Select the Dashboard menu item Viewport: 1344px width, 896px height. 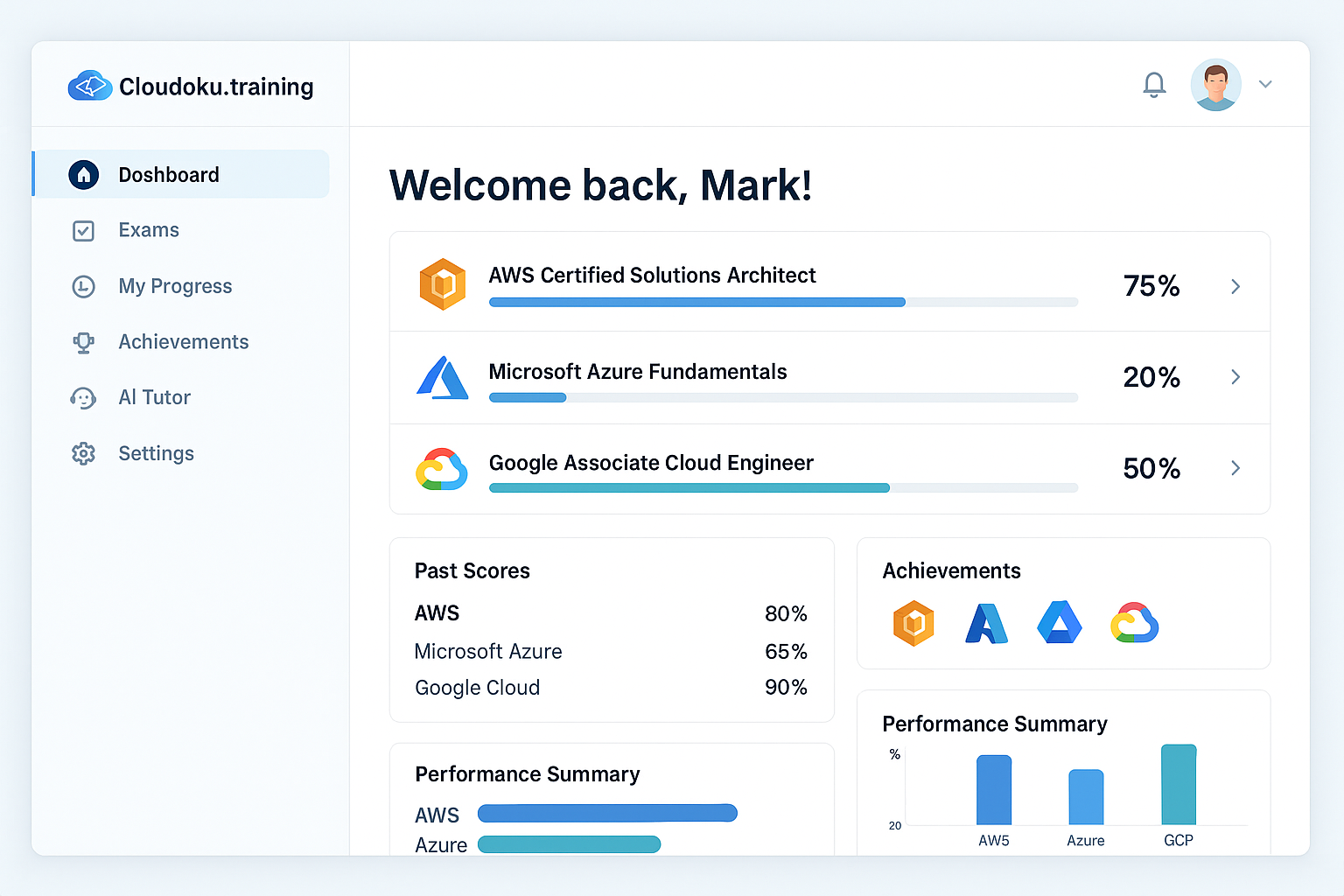click(181, 174)
